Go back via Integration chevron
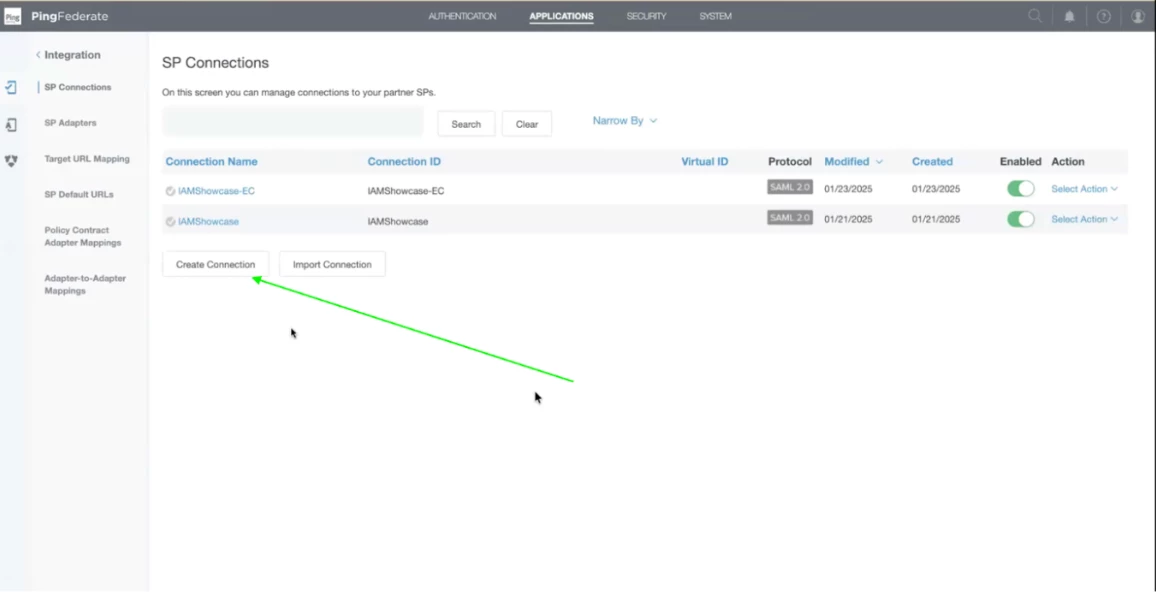 click(38, 55)
